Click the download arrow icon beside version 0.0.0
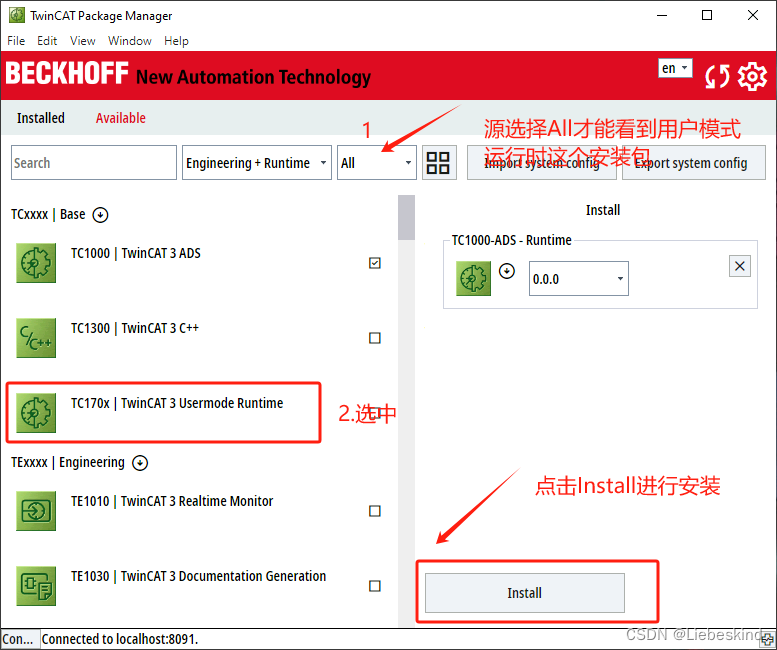The height and width of the screenshot is (650, 777). (506, 271)
